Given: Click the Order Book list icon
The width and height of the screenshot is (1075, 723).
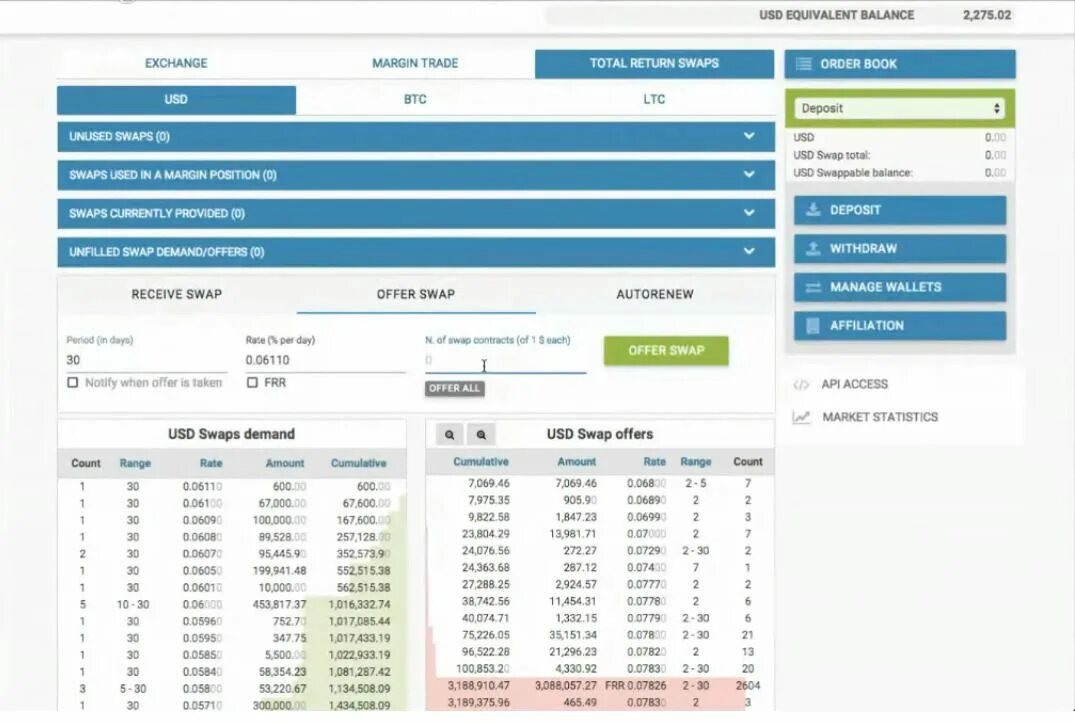Looking at the screenshot, I should tap(803, 63).
